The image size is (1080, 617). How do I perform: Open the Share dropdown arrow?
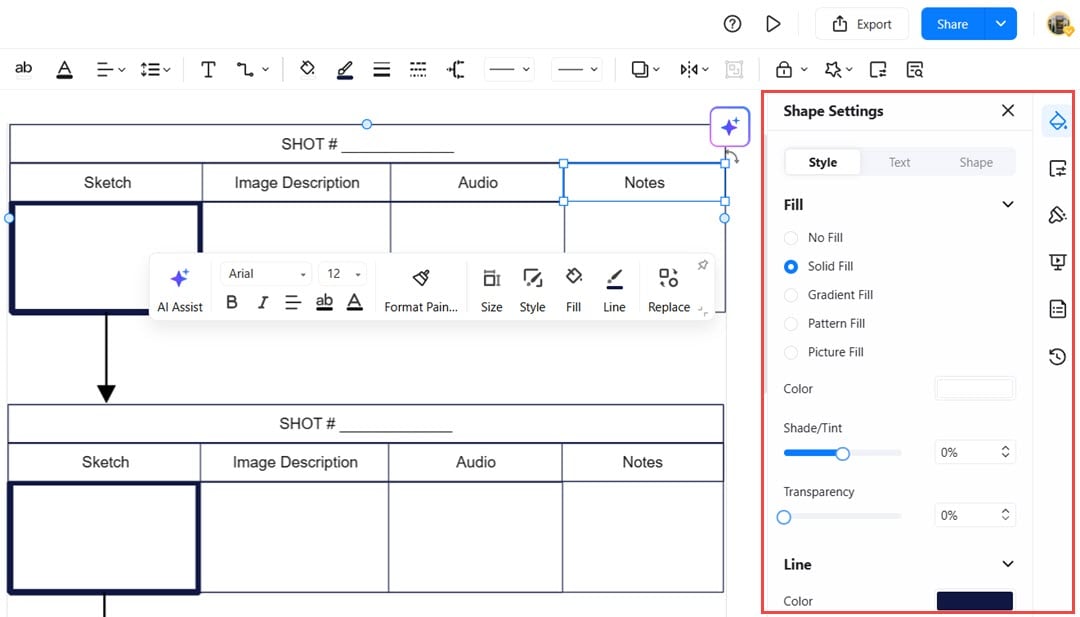click(1001, 24)
